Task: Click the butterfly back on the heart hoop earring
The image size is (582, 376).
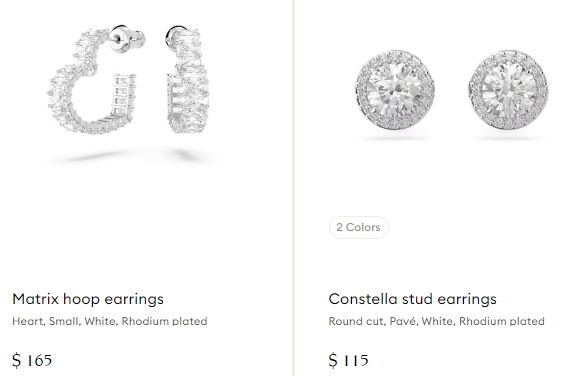Action: [x=127, y=39]
